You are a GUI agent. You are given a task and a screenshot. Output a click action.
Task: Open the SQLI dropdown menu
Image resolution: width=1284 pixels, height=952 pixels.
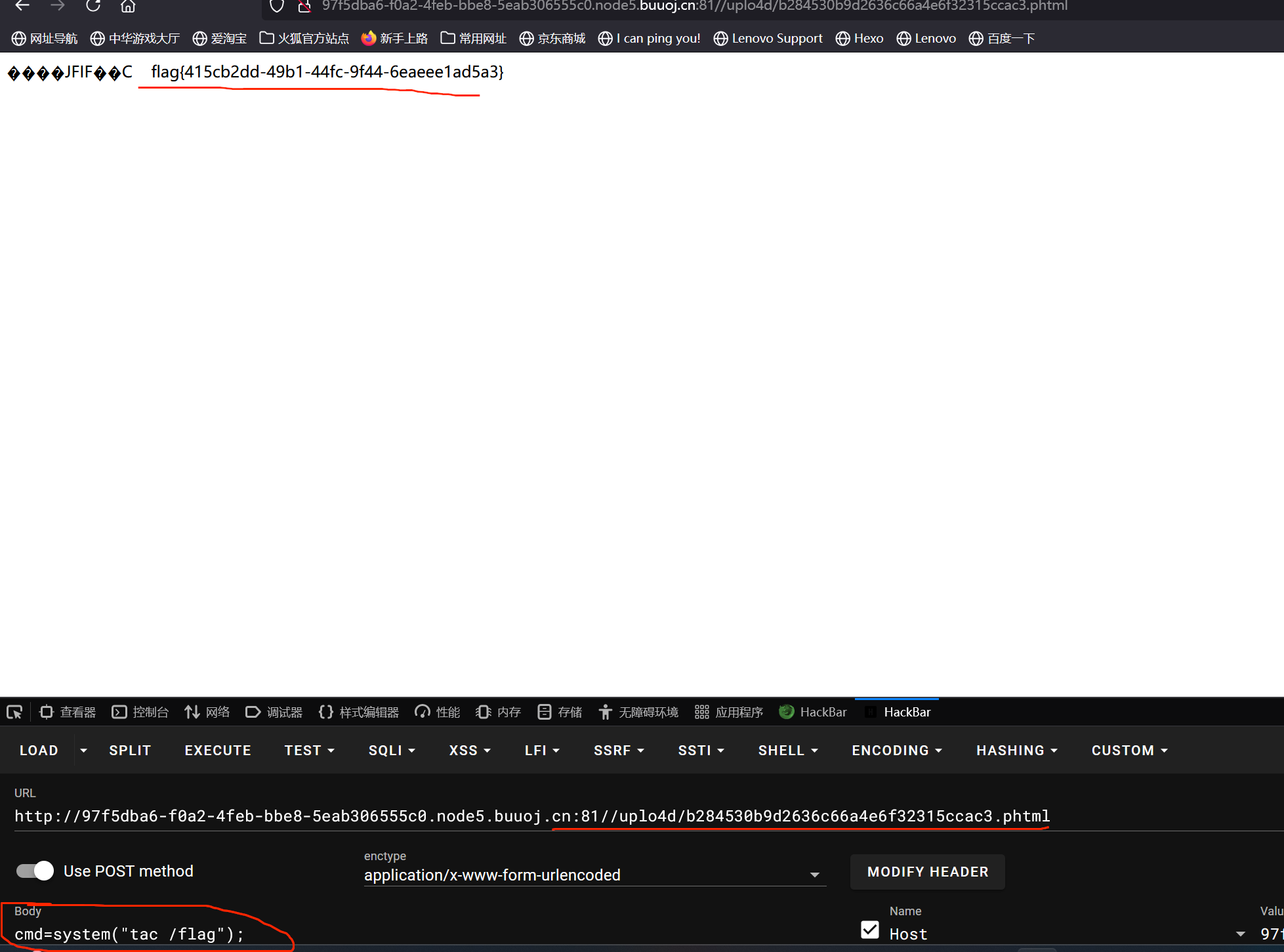(x=392, y=750)
